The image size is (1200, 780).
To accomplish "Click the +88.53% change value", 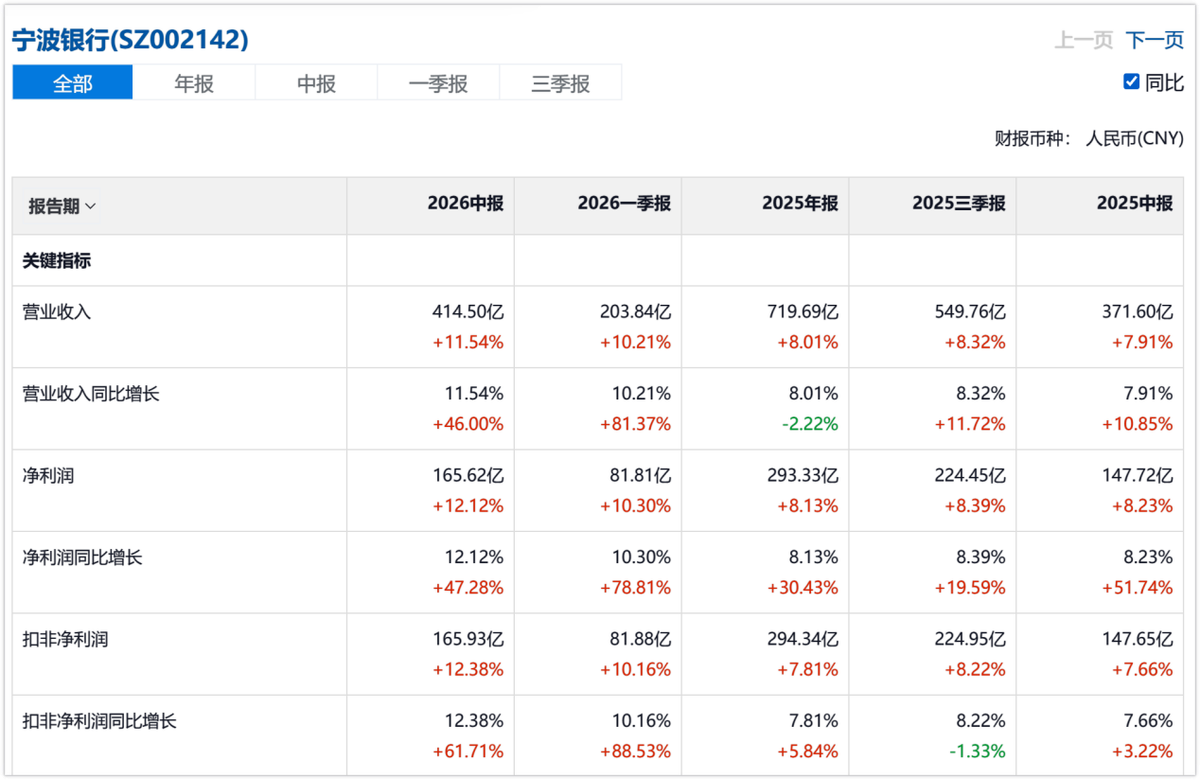I will pyautogui.click(x=635, y=751).
